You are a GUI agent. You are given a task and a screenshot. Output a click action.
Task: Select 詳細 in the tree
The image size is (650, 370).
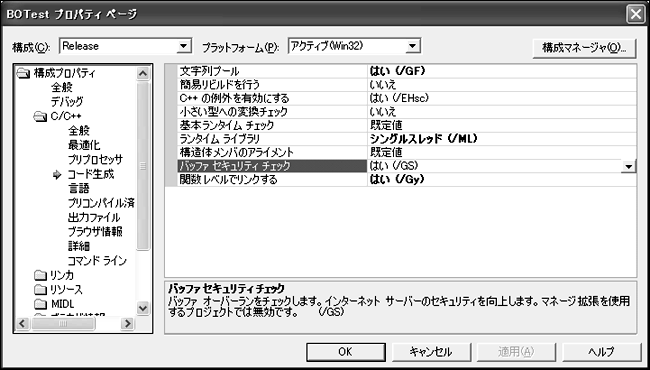[79, 246]
